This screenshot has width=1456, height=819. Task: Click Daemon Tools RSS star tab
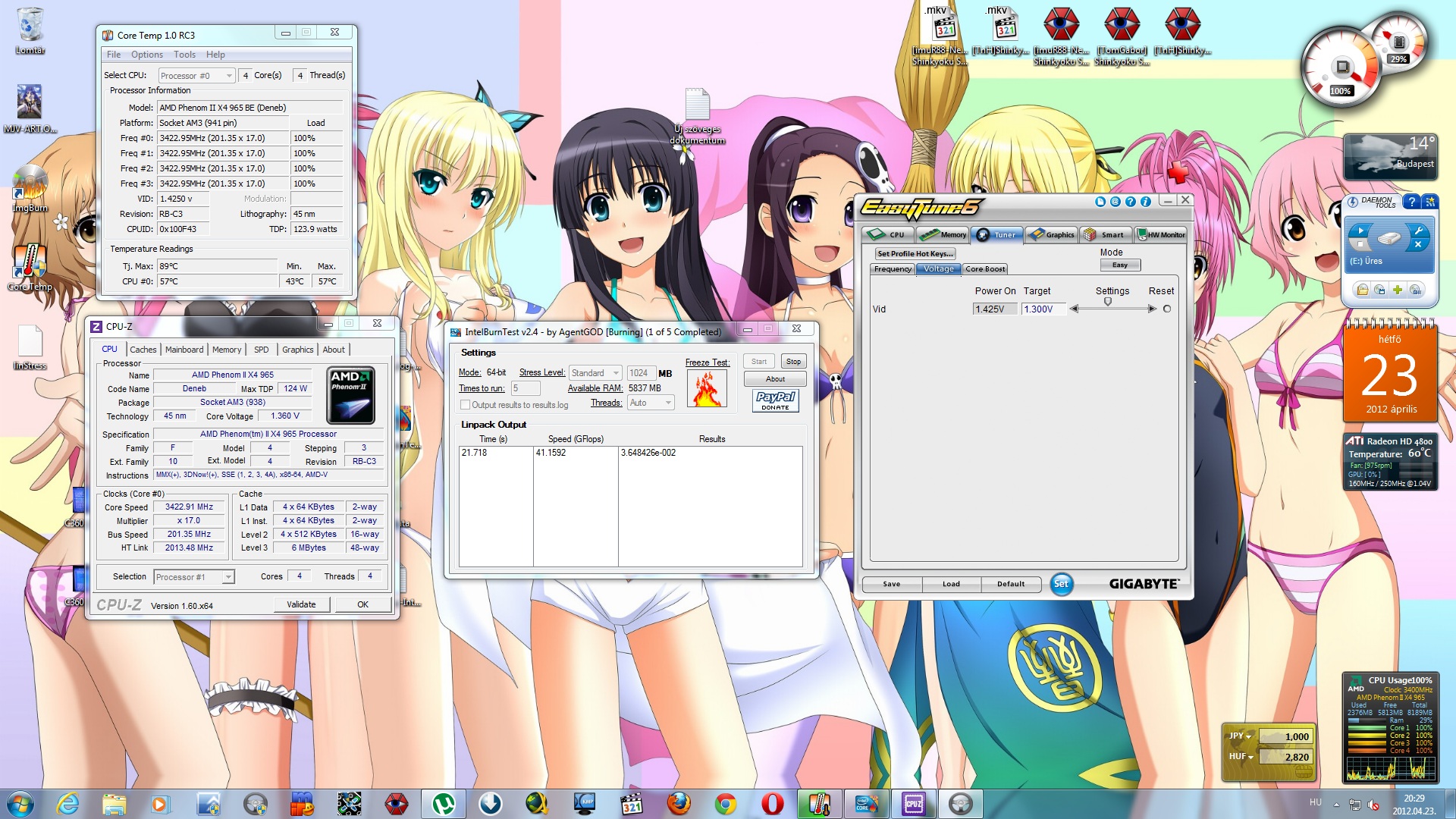(x=1430, y=202)
